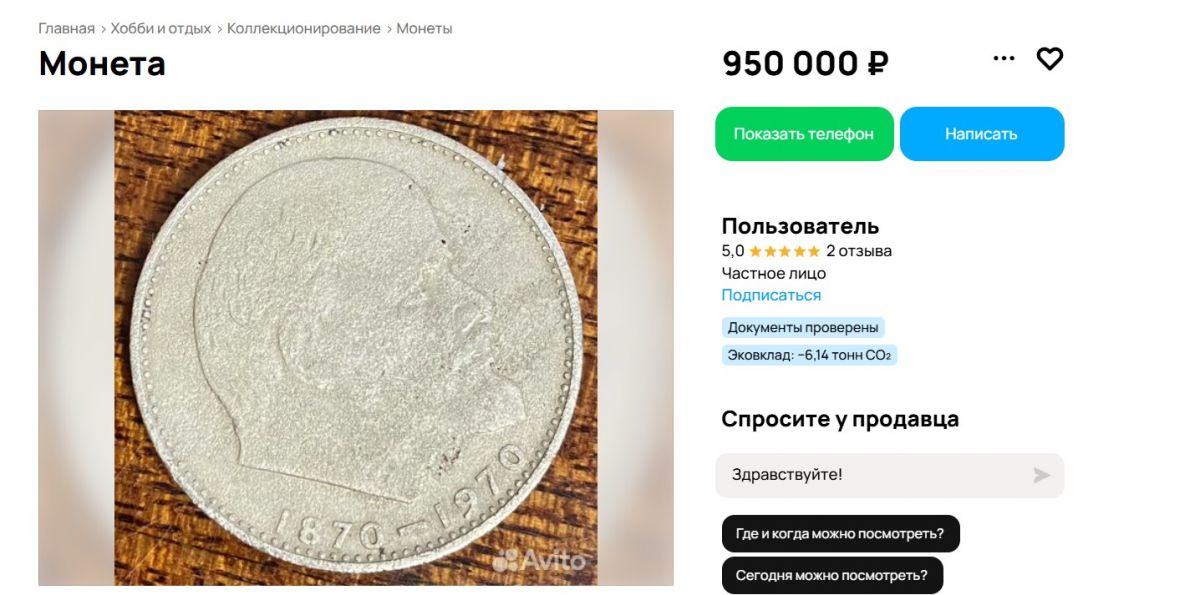Open "Хобби и отдых" breadcrumb category
Screen dimensions: 1200x595
coord(161,28)
